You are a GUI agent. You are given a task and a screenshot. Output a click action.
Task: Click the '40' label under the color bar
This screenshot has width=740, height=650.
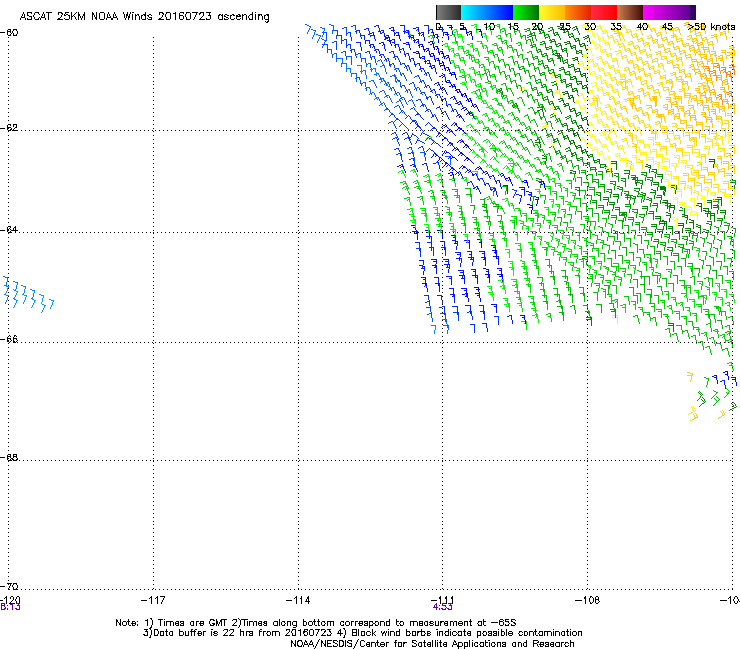(x=642, y=27)
